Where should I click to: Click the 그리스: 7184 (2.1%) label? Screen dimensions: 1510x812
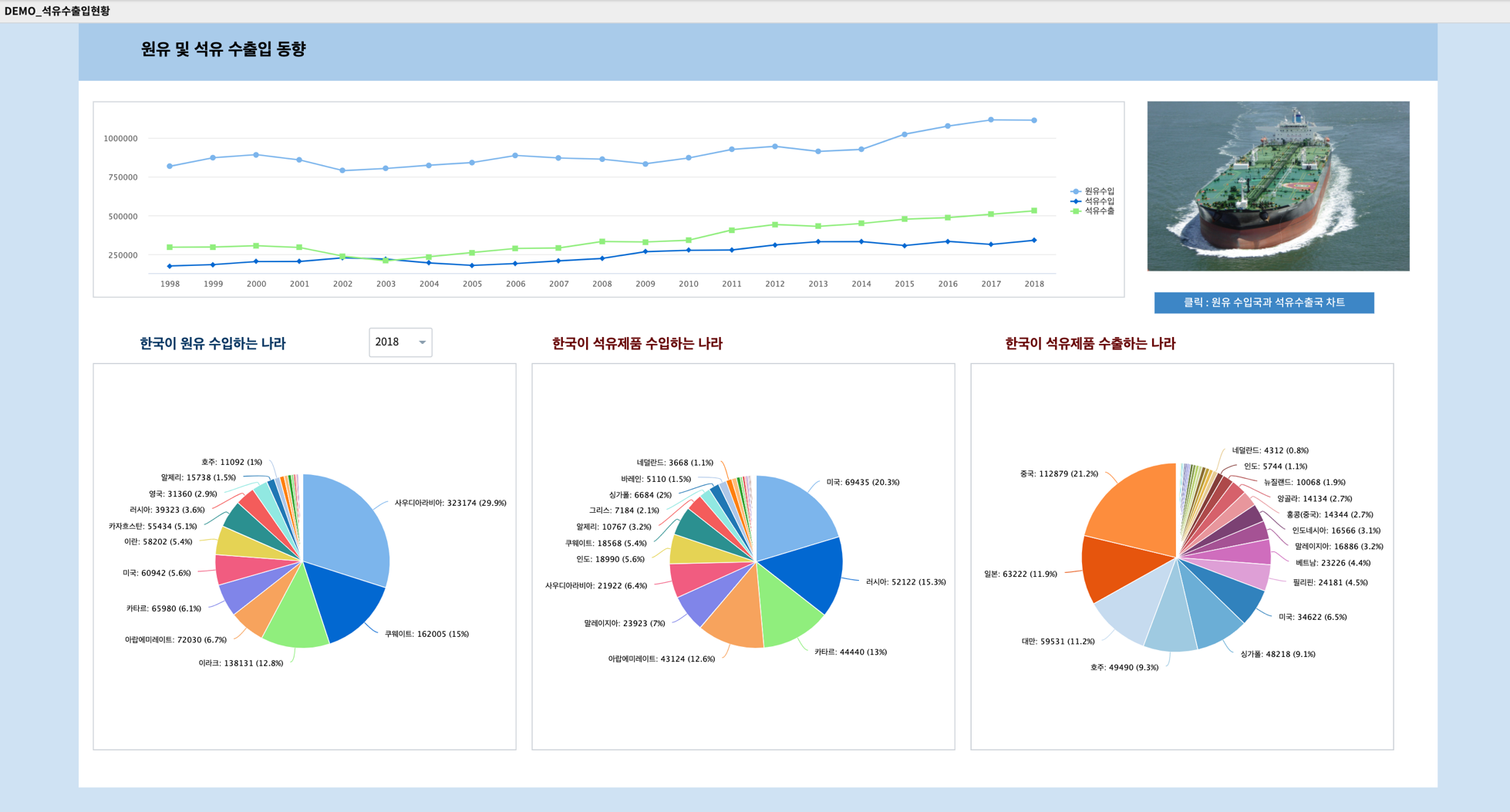[x=624, y=510]
